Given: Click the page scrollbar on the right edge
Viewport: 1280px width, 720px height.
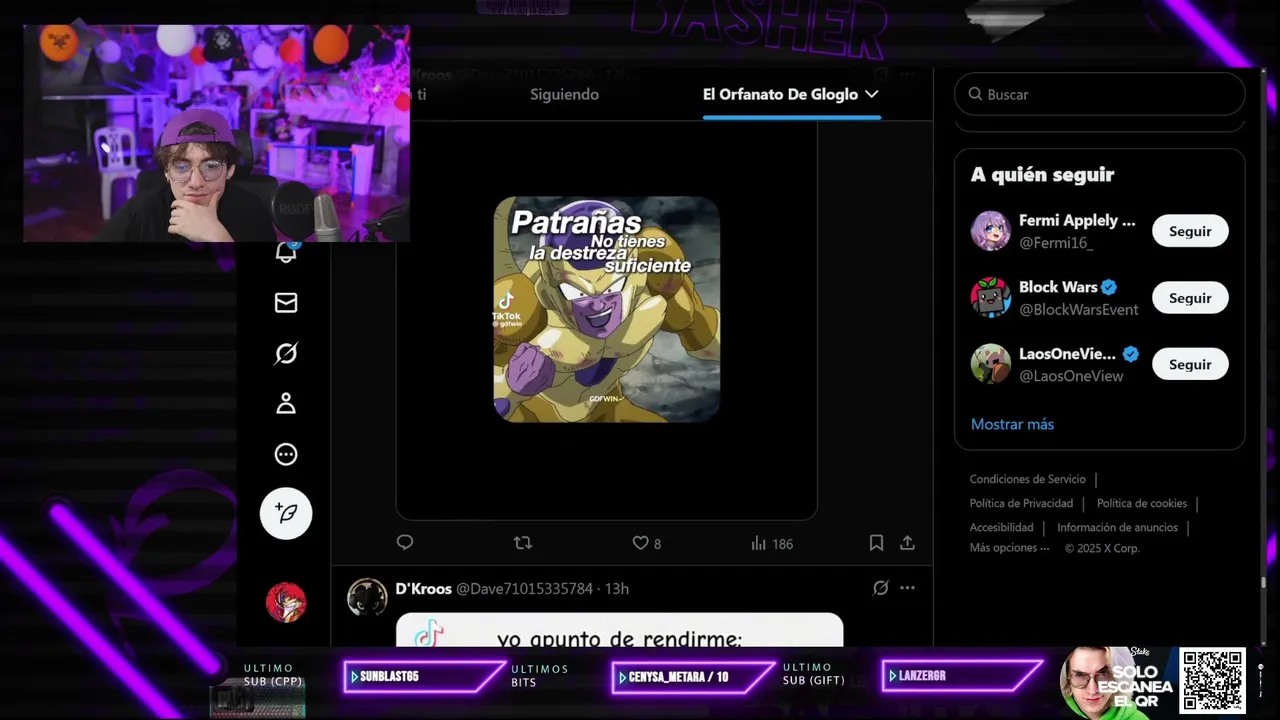Looking at the screenshot, I should click(1263, 580).
